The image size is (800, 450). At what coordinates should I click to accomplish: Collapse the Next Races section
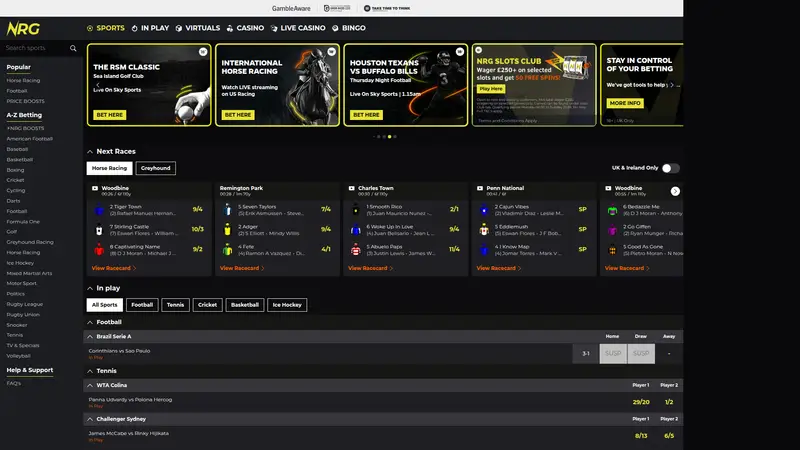(x=90, y=152)
